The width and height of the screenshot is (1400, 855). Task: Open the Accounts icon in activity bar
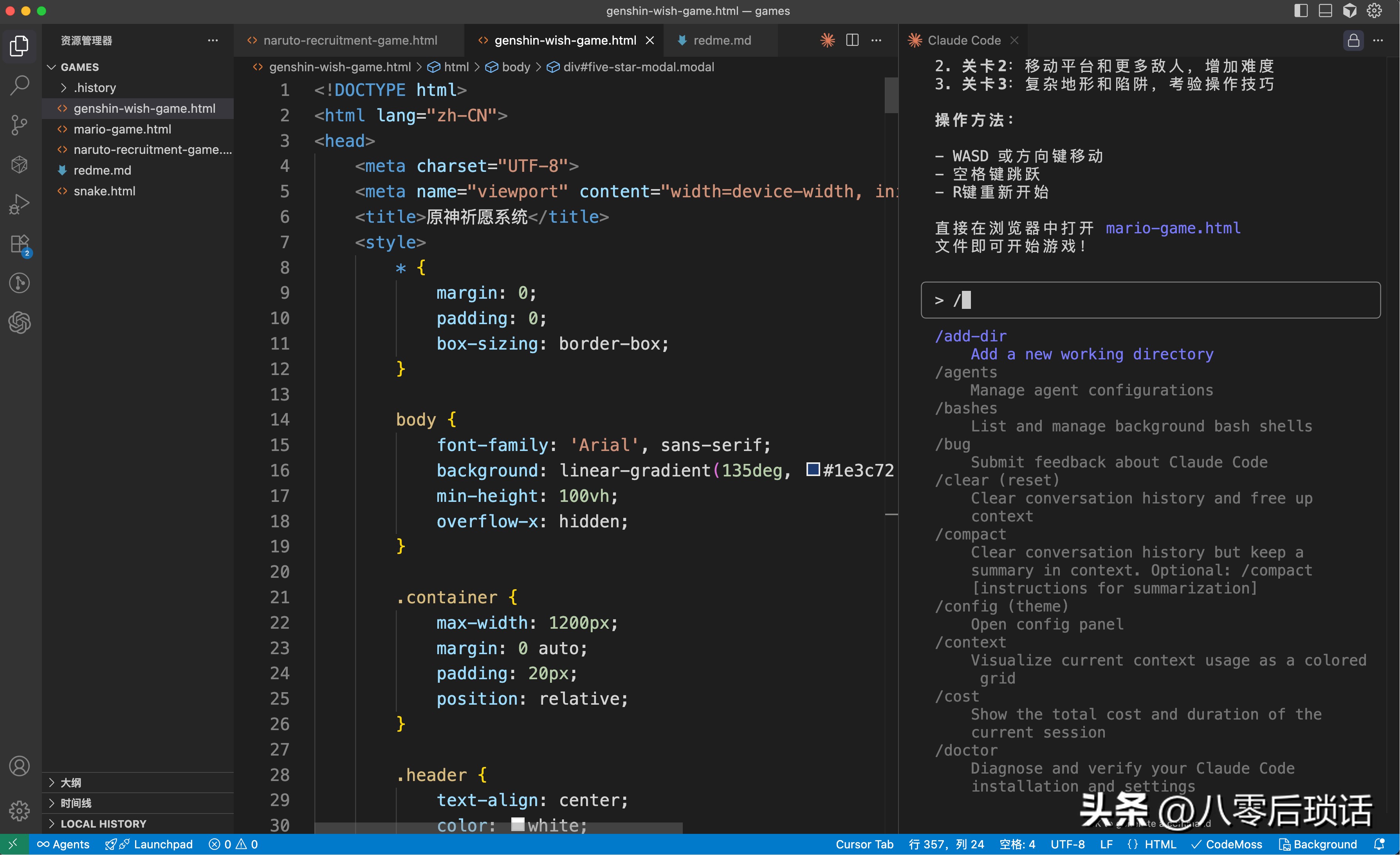20,766
